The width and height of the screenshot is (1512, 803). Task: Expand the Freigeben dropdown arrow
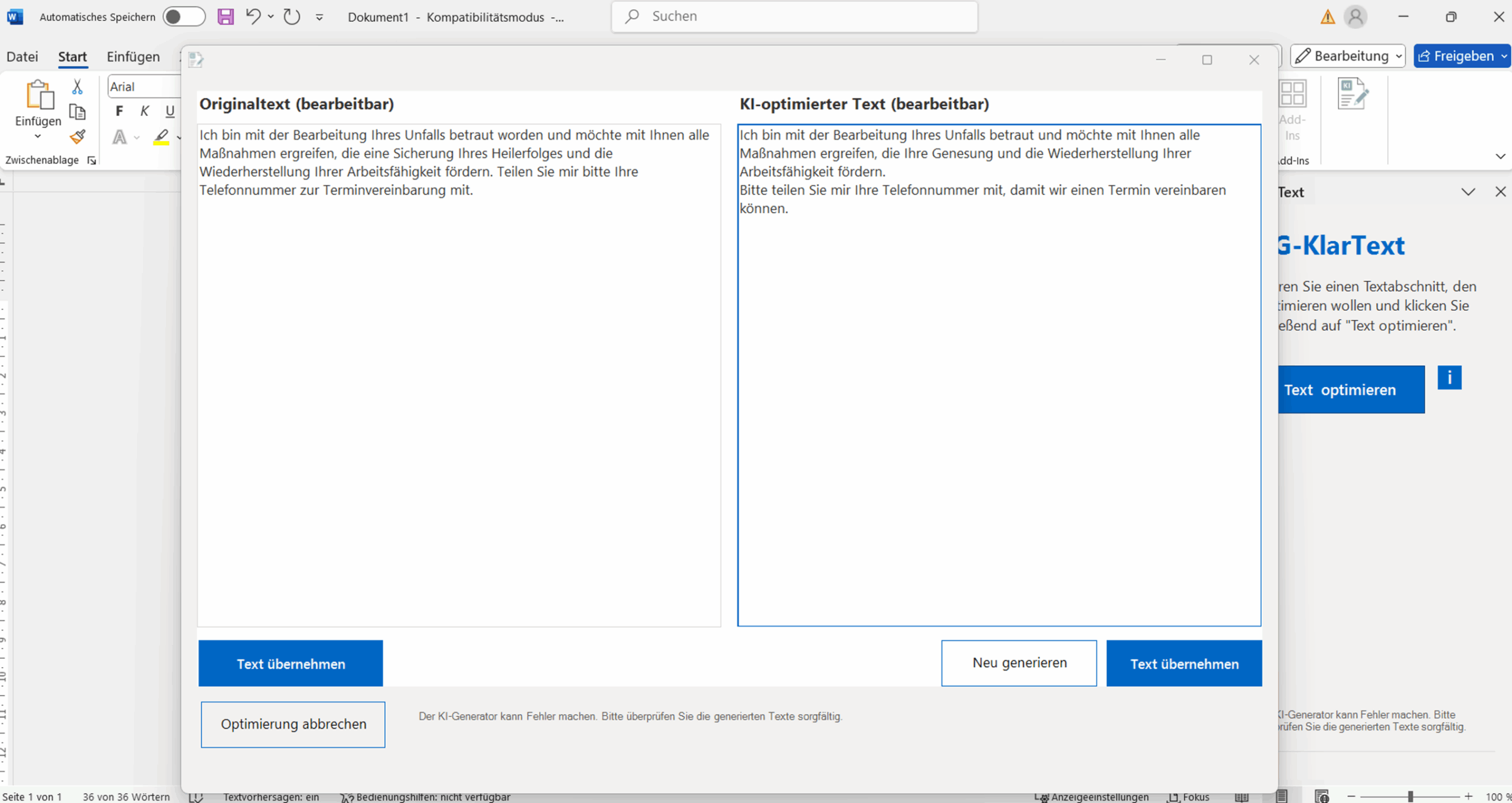point(1504,56)
